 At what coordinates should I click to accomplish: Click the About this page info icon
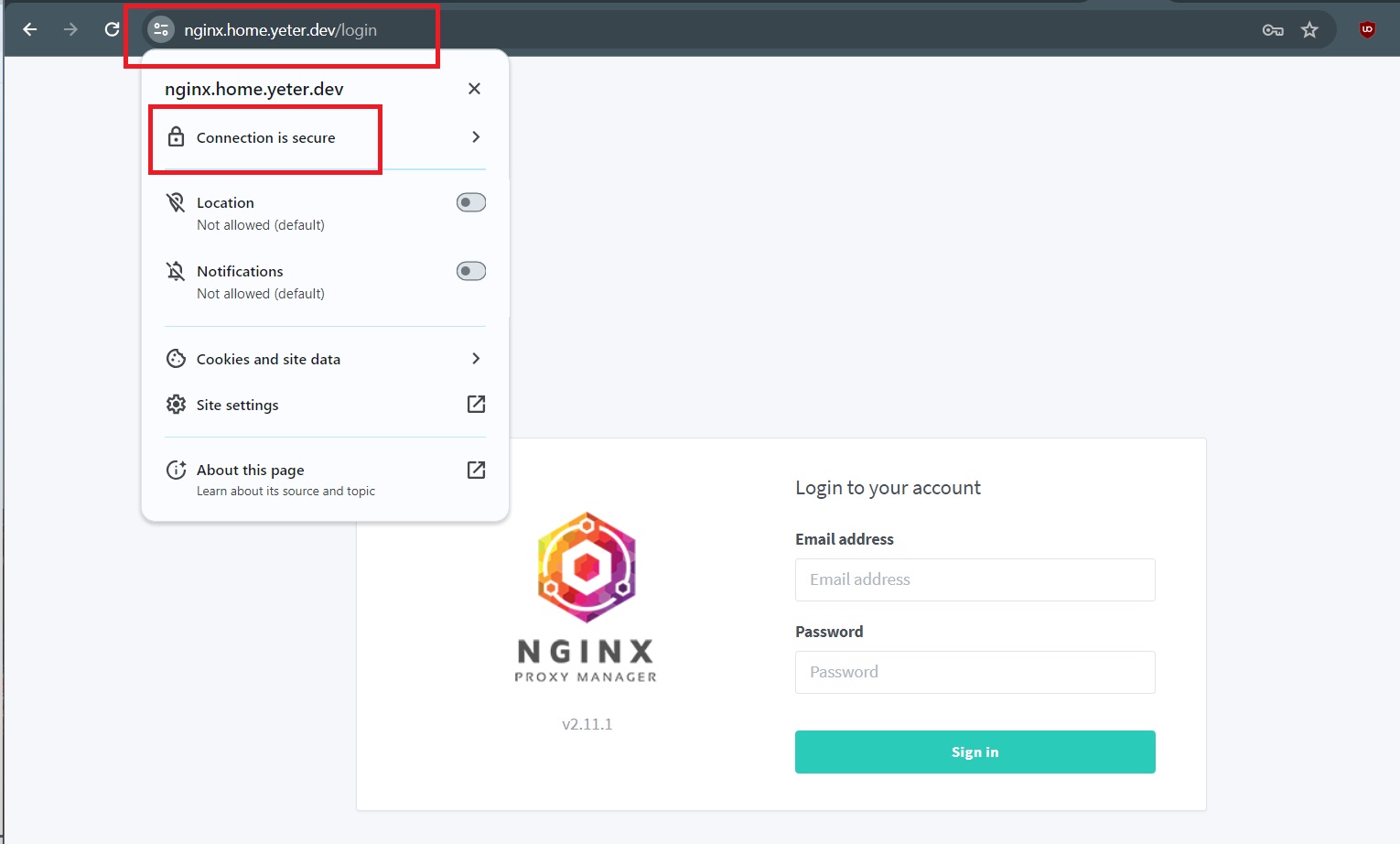click(176, 470)
